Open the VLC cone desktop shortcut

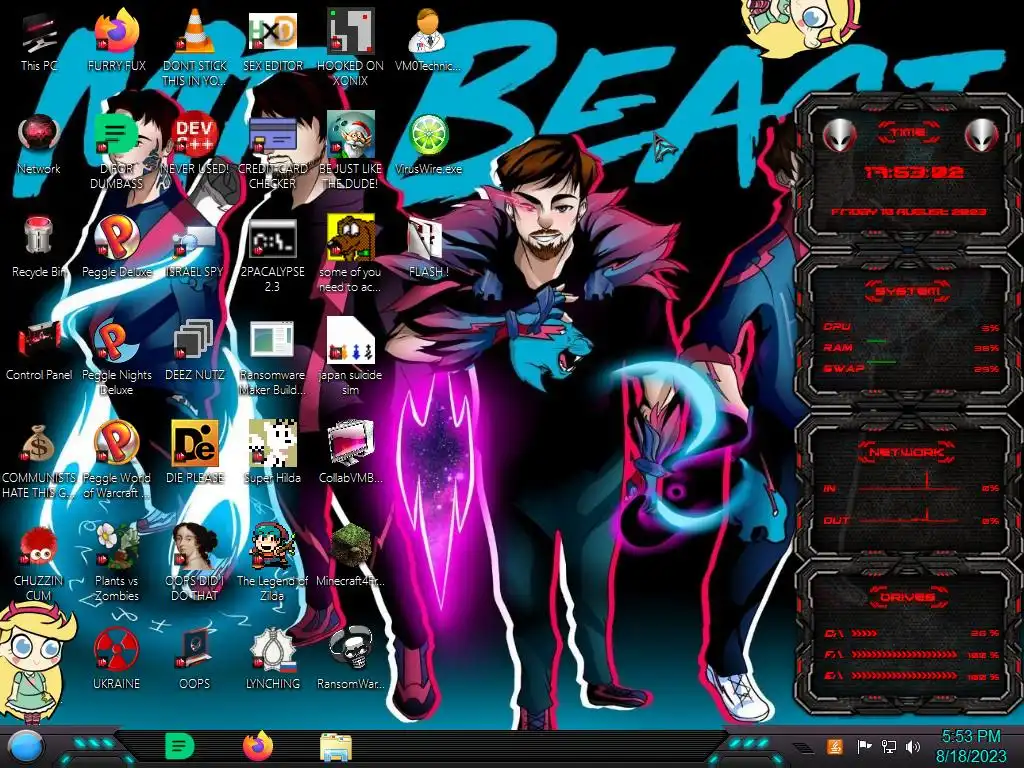tap(195, 48)
